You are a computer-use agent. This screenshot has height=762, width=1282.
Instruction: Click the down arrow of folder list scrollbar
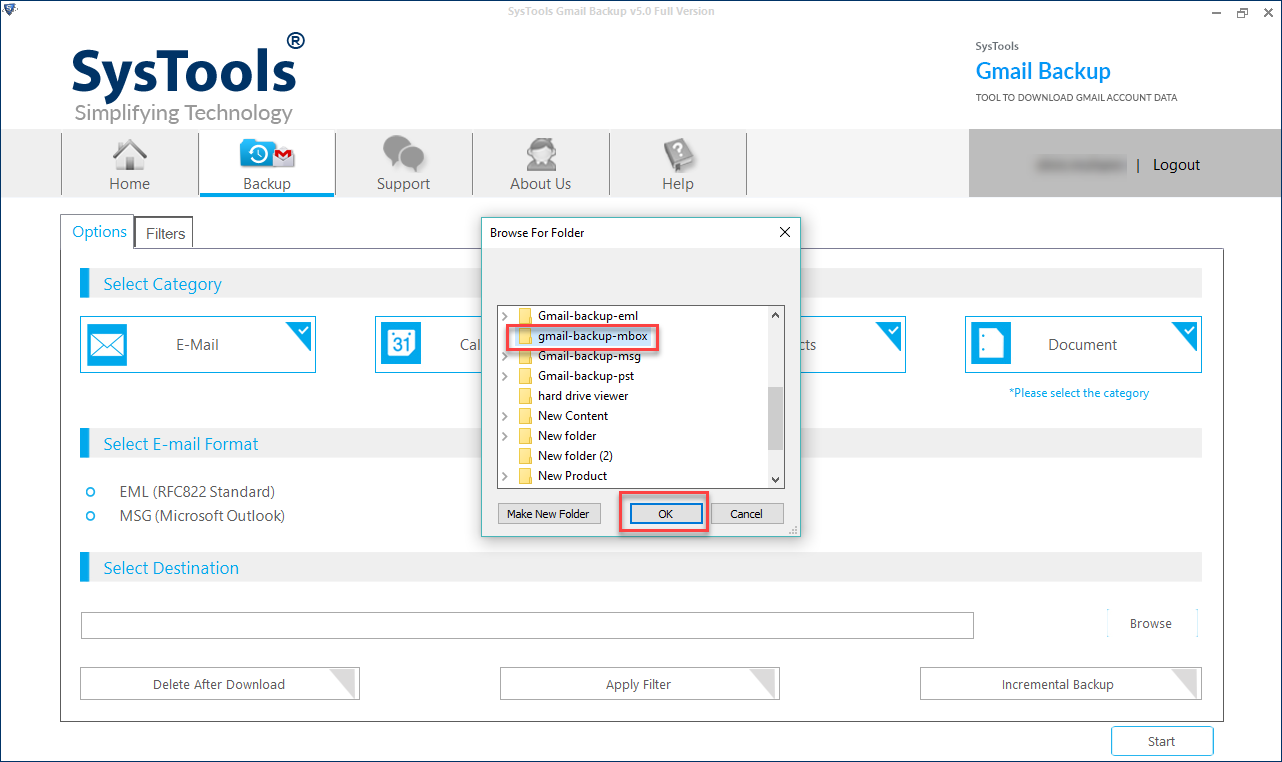tap(776, 479)
